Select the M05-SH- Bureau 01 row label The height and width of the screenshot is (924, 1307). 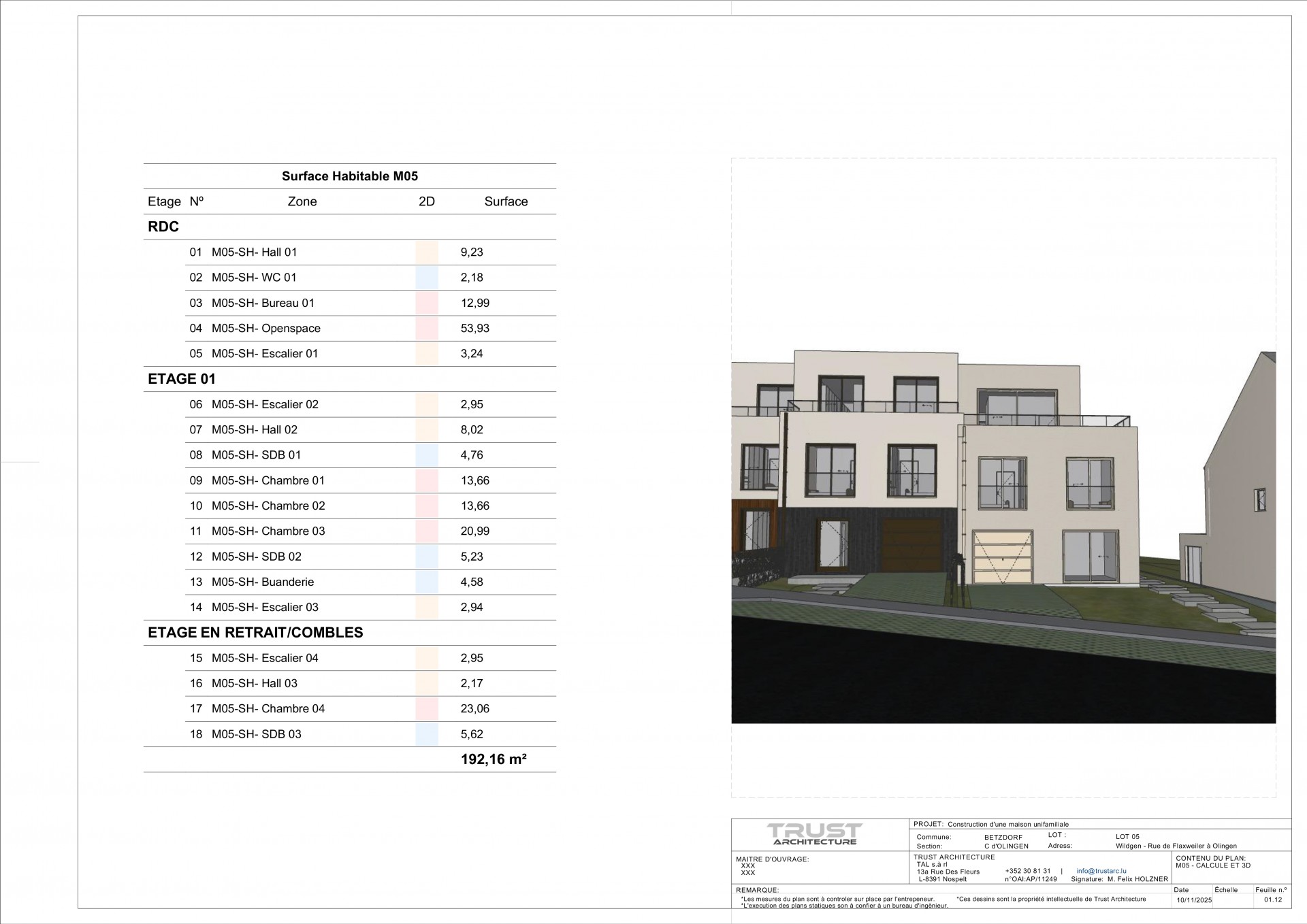click(263, 303)
